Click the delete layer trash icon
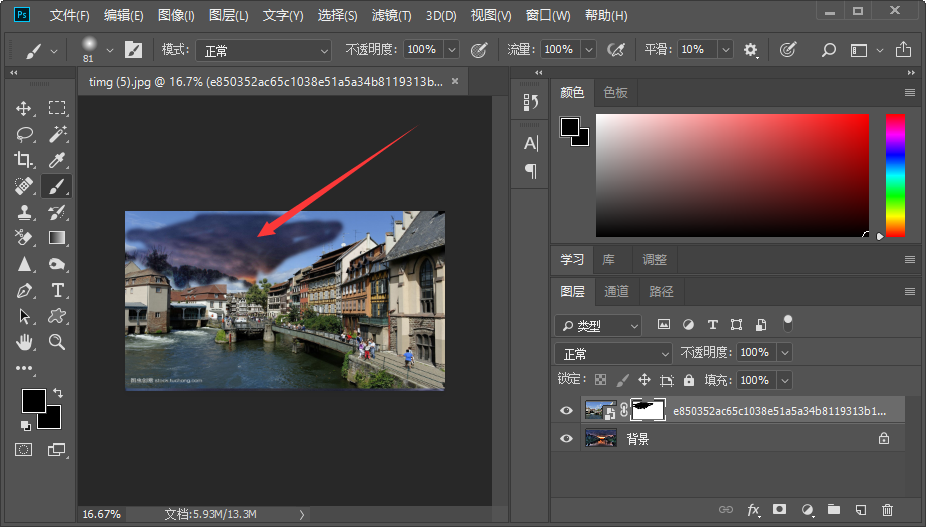This screenshot has height=527, width=926. (x=887, y=510)
